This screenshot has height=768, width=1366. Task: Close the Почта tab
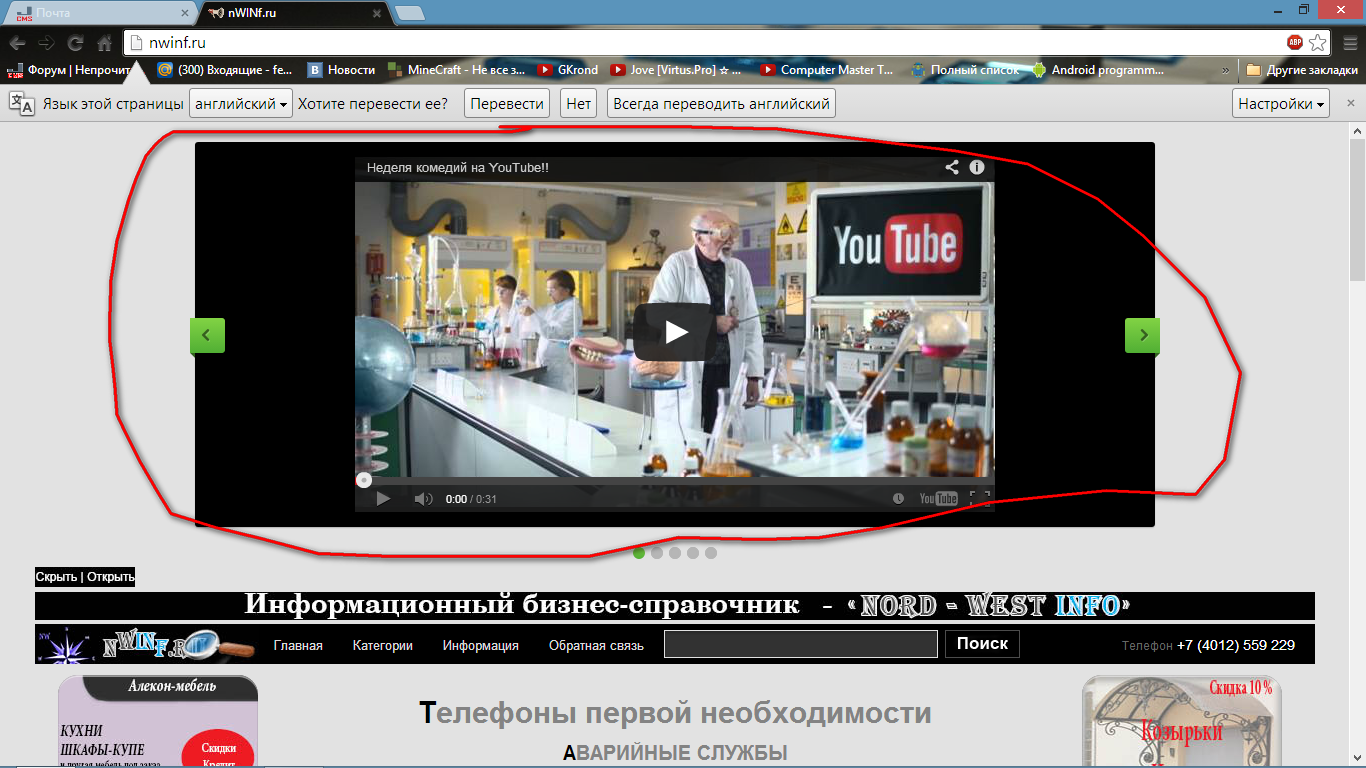(184, 13)
